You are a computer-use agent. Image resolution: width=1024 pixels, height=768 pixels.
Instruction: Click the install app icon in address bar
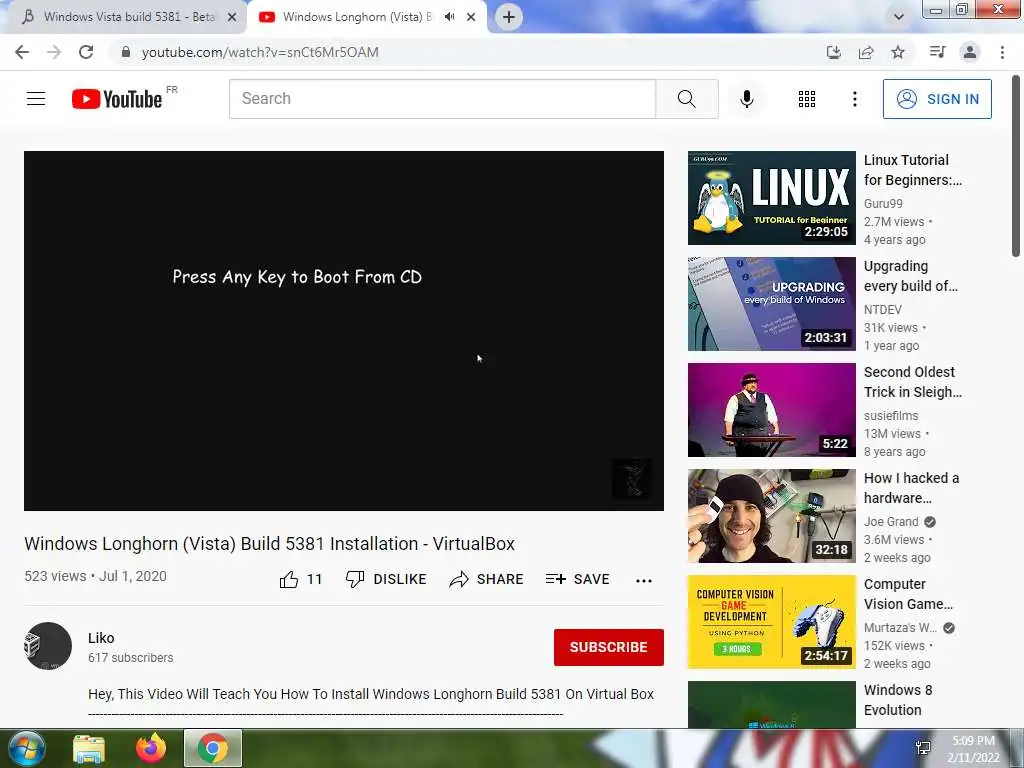pos(834,52)
